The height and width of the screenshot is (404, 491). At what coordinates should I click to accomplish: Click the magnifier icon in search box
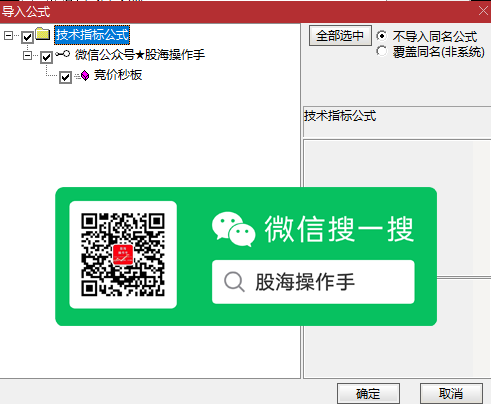[x=234, y=282]
